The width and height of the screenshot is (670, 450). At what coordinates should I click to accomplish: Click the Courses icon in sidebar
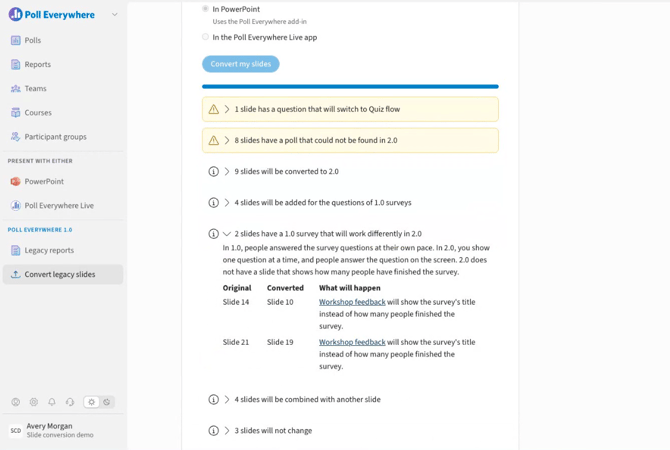[x=15, y=113]
